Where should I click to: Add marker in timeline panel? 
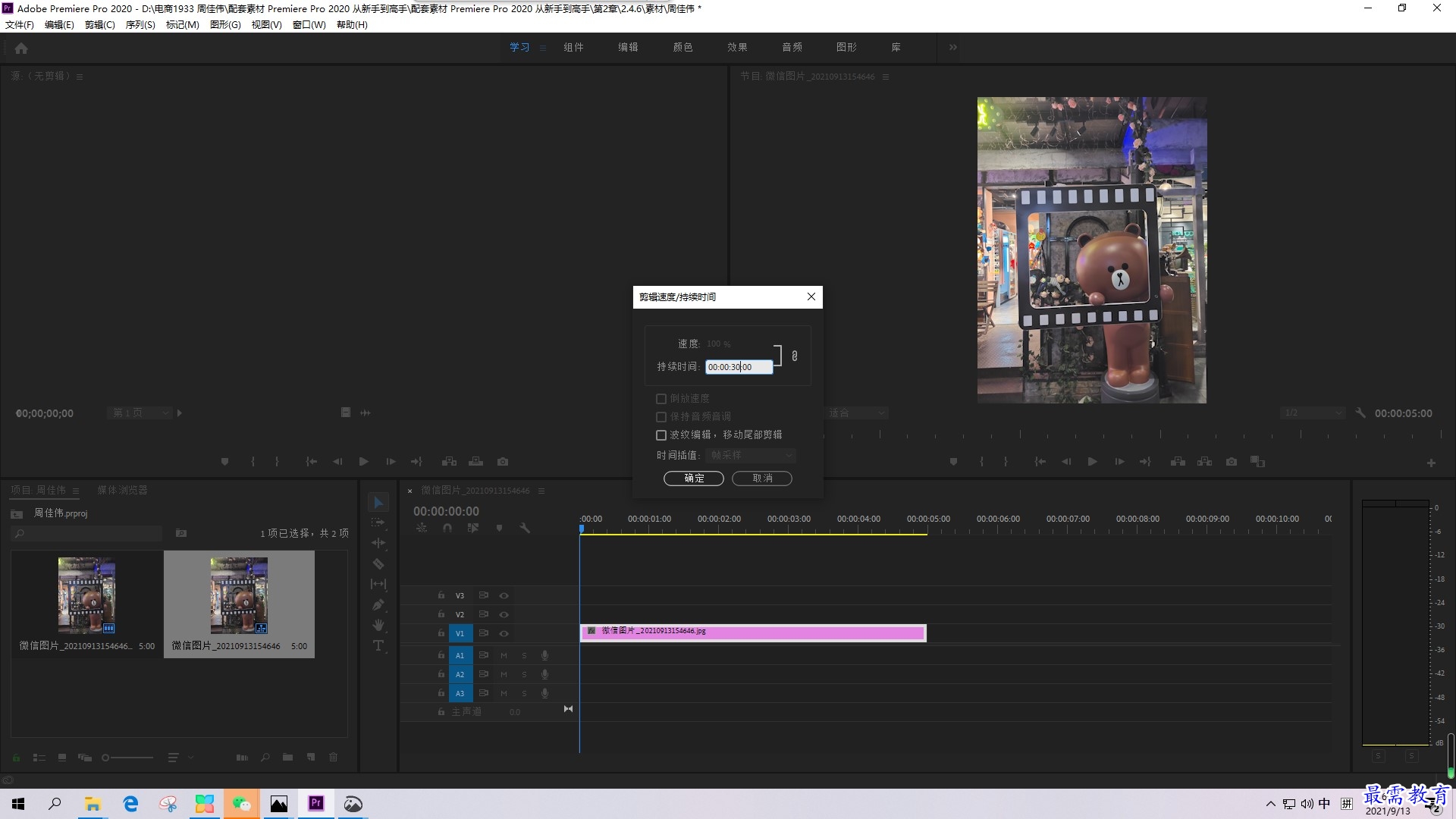pyautogui.click(x=499, y=528)
